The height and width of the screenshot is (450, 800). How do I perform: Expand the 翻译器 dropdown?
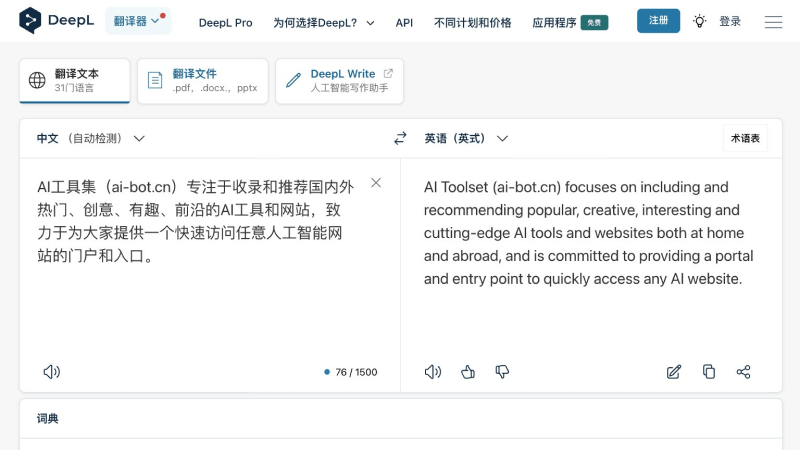coord(137,21)
